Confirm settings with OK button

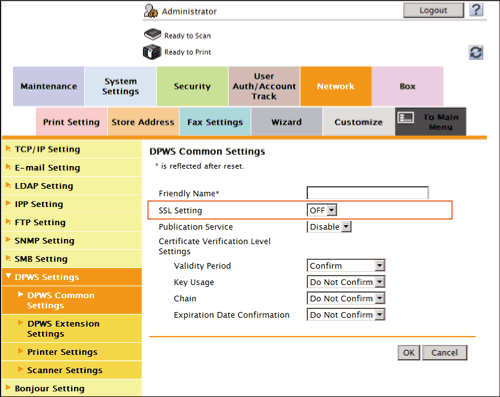409,353
